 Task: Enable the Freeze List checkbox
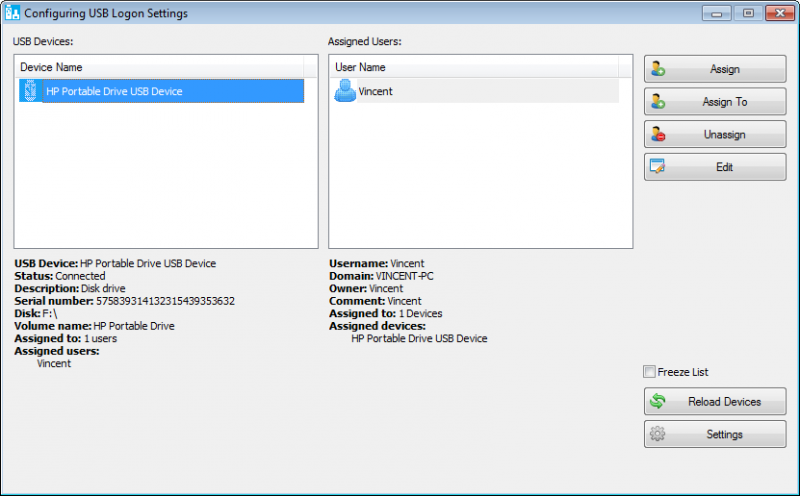click(649, 371)
